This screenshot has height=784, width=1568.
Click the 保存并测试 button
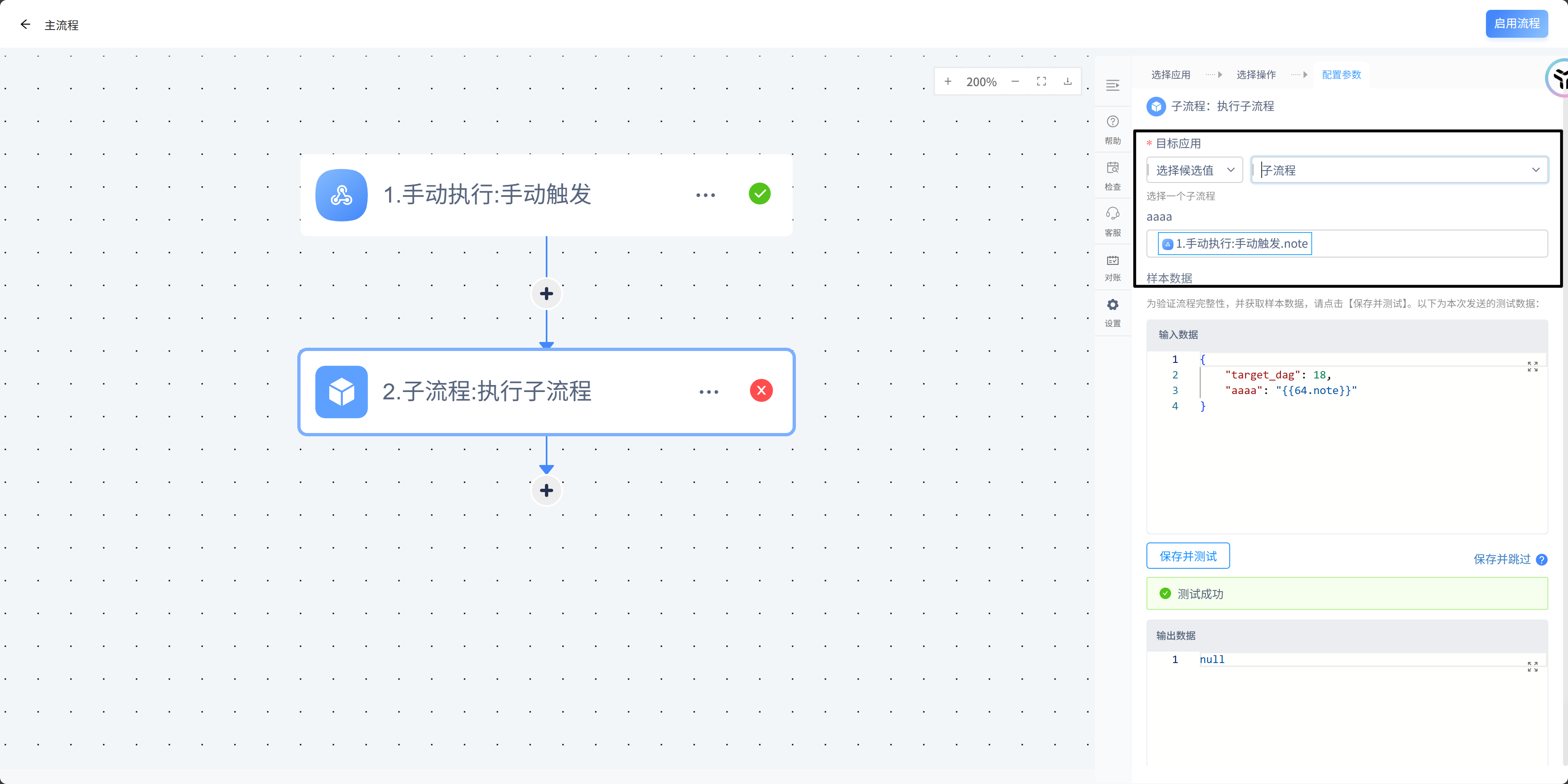point(1187,556)
